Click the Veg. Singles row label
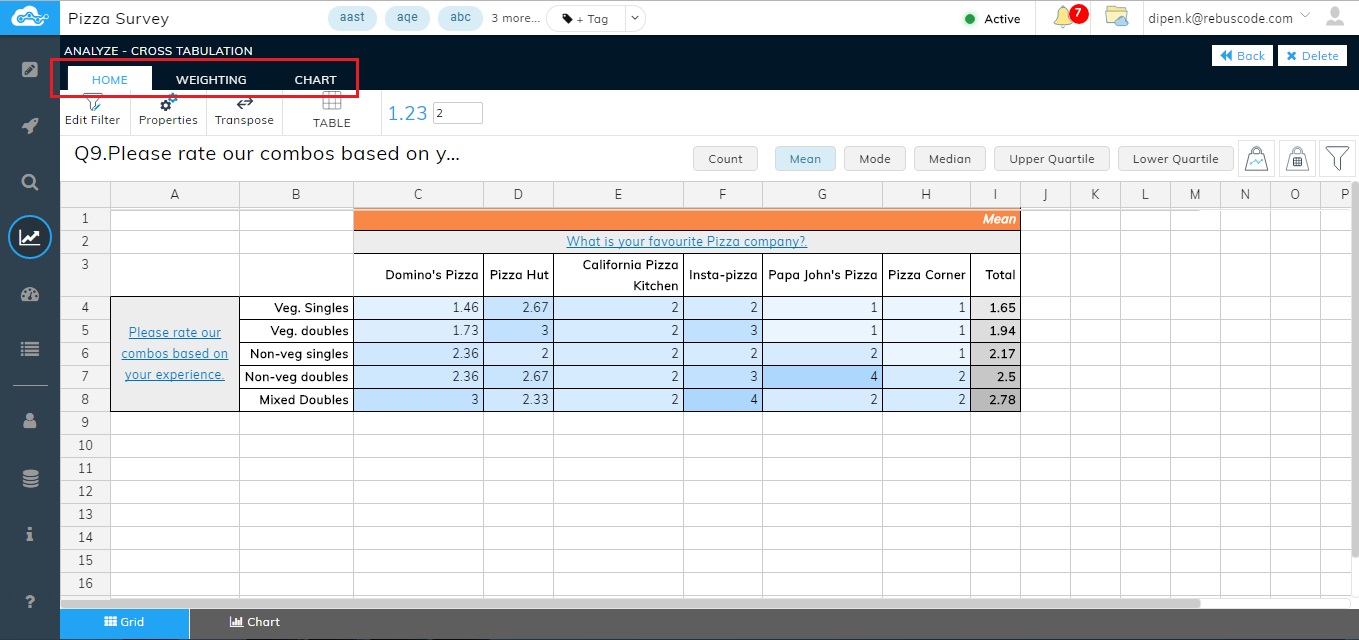This screenshot has height=640, width=1359. 296,308
